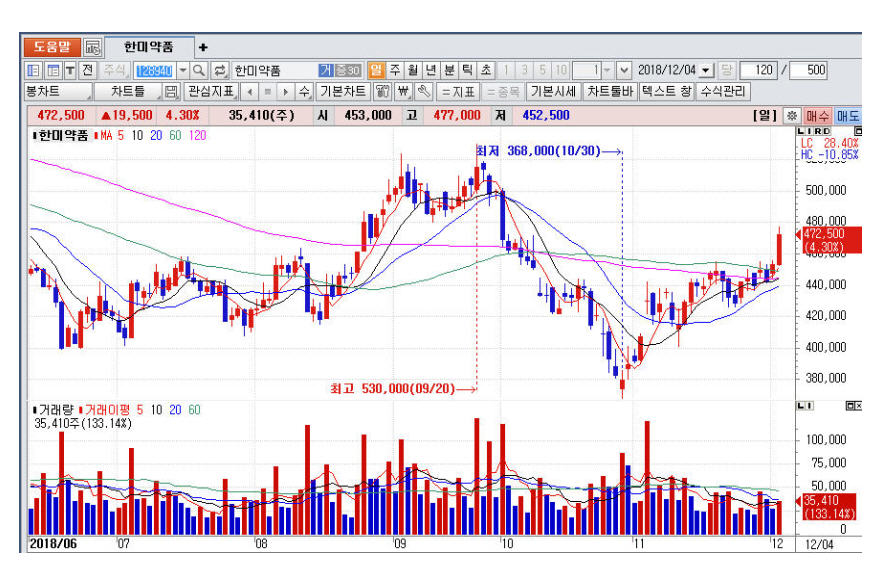Click the 매수 buy button
The height and width of the screenshot is (576, 889).
(x=817, y=115)
